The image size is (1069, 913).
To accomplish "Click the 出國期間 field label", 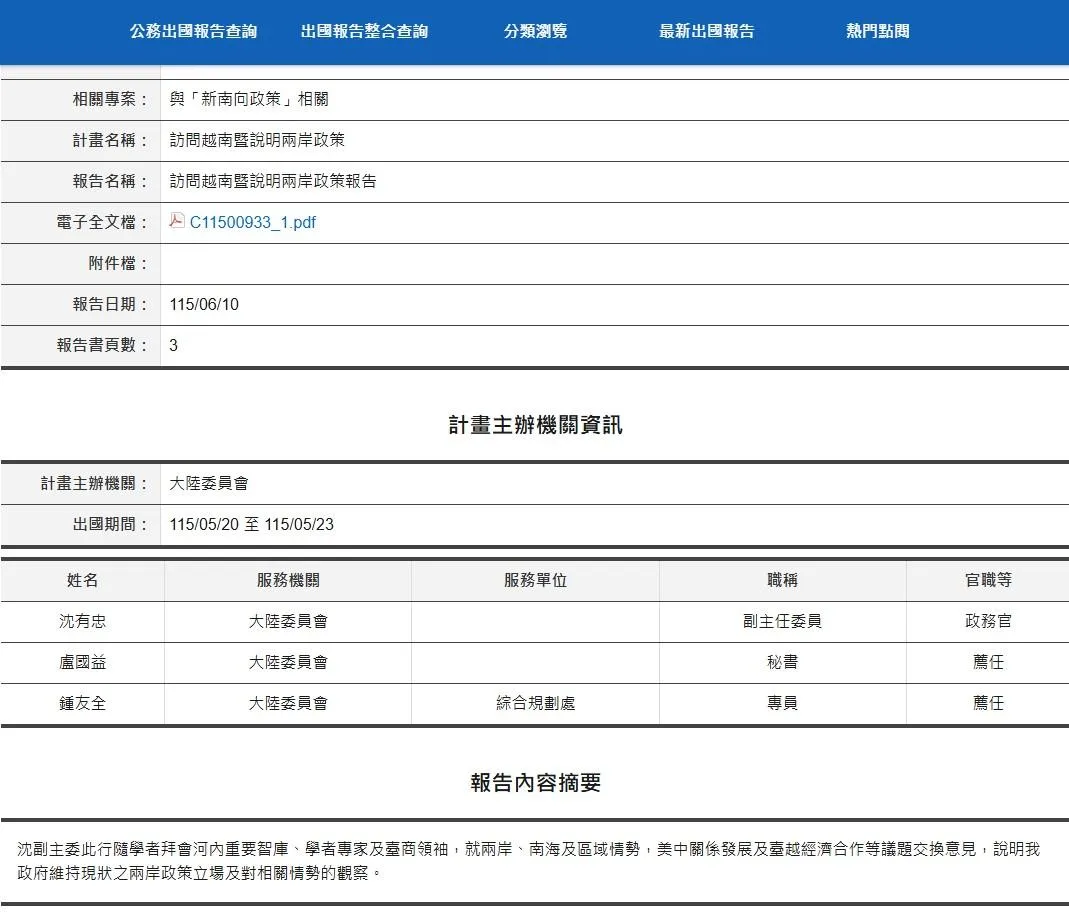I will pyautogui.click(x=110, y=524).
